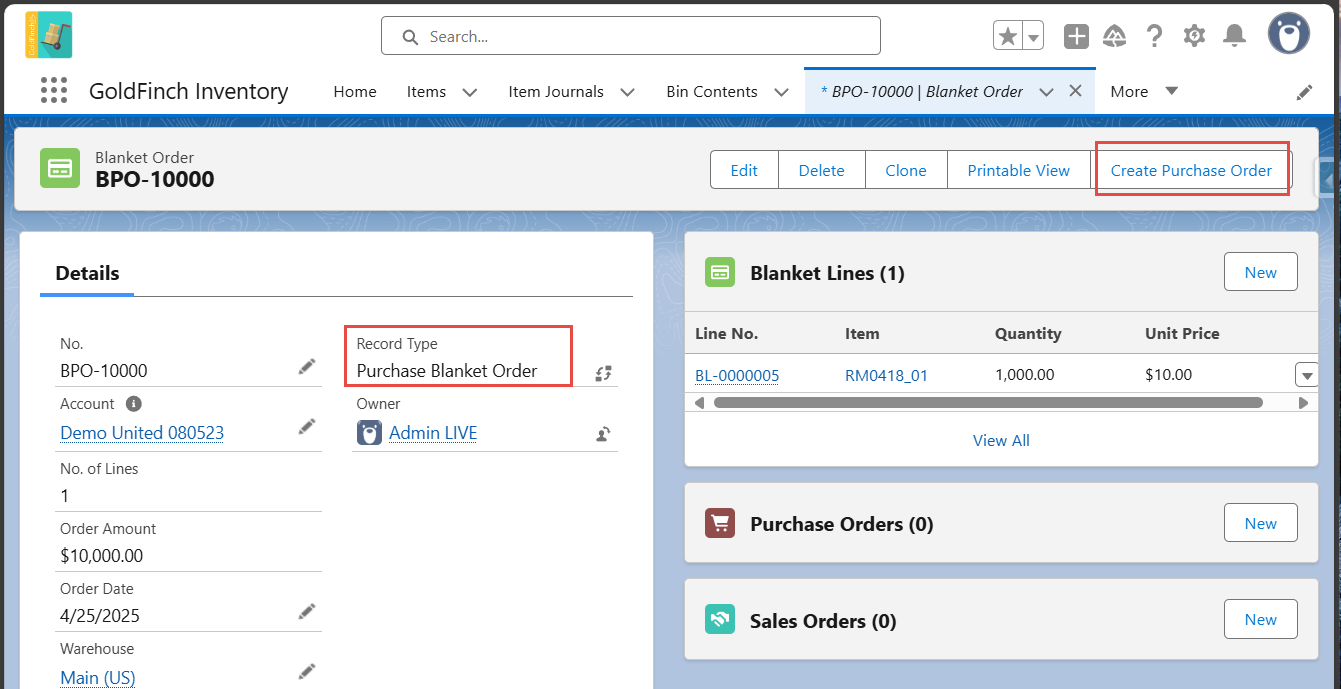This screenshot has width=1341, height=689.
Task: Click the Clone button
Action: [906, 170]
